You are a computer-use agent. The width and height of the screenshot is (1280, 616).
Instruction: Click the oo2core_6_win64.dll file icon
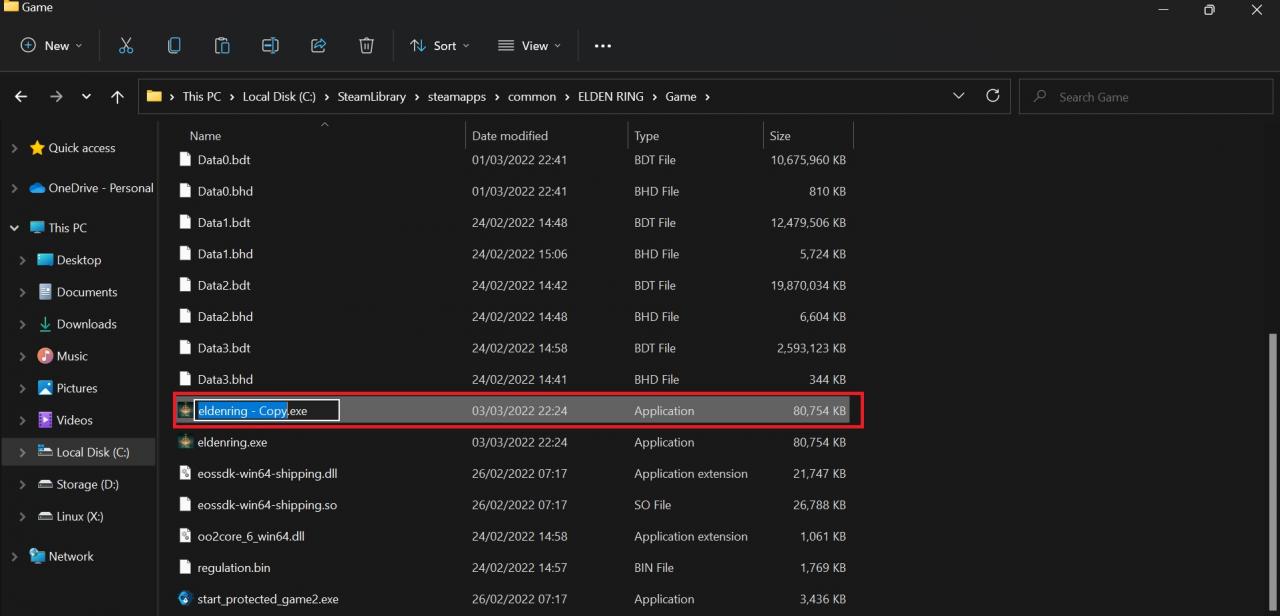click(184, 536)
